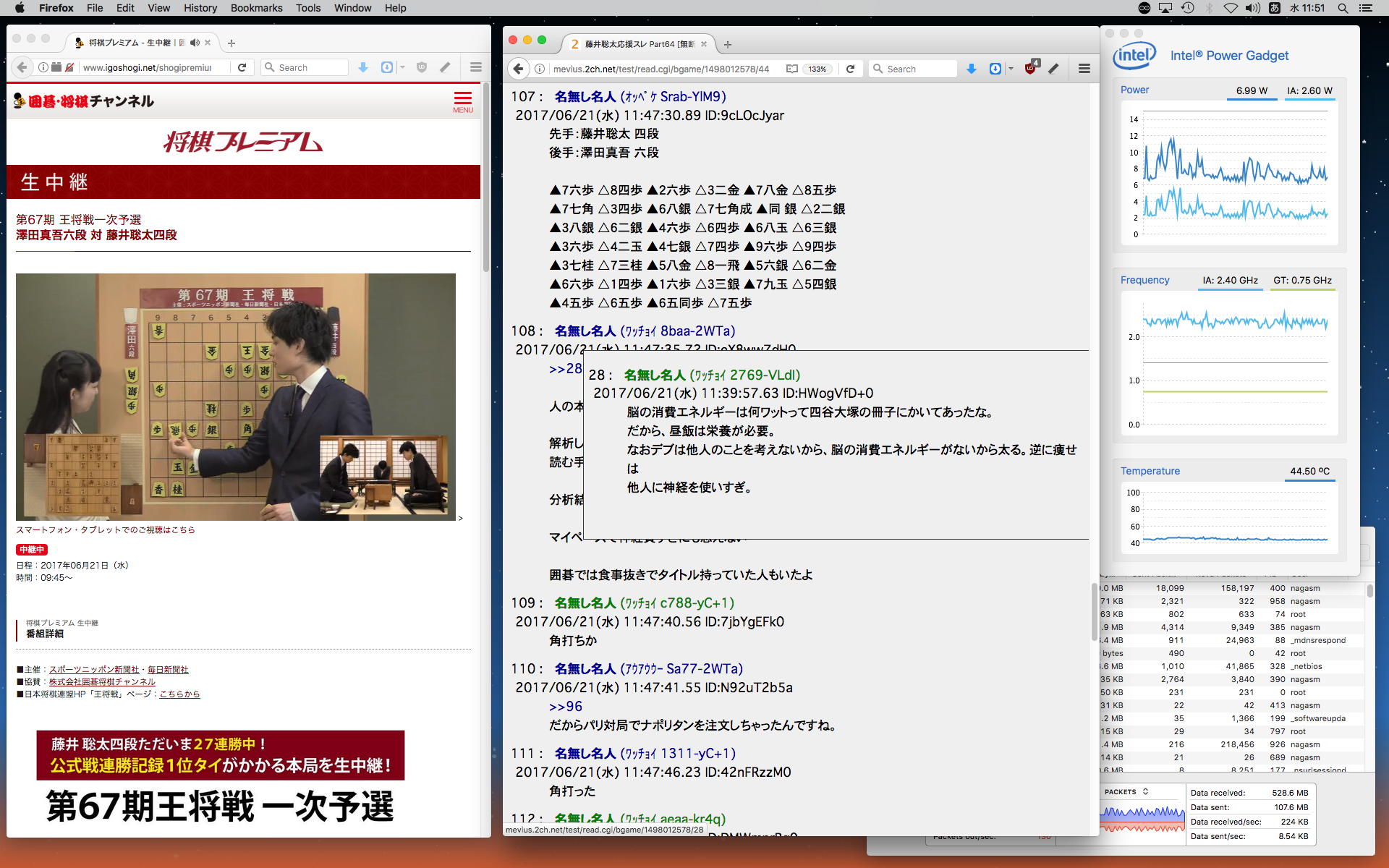Open the >>96 reply anchor link
This screenshot has height=868, width=1389.
point(566,707)
